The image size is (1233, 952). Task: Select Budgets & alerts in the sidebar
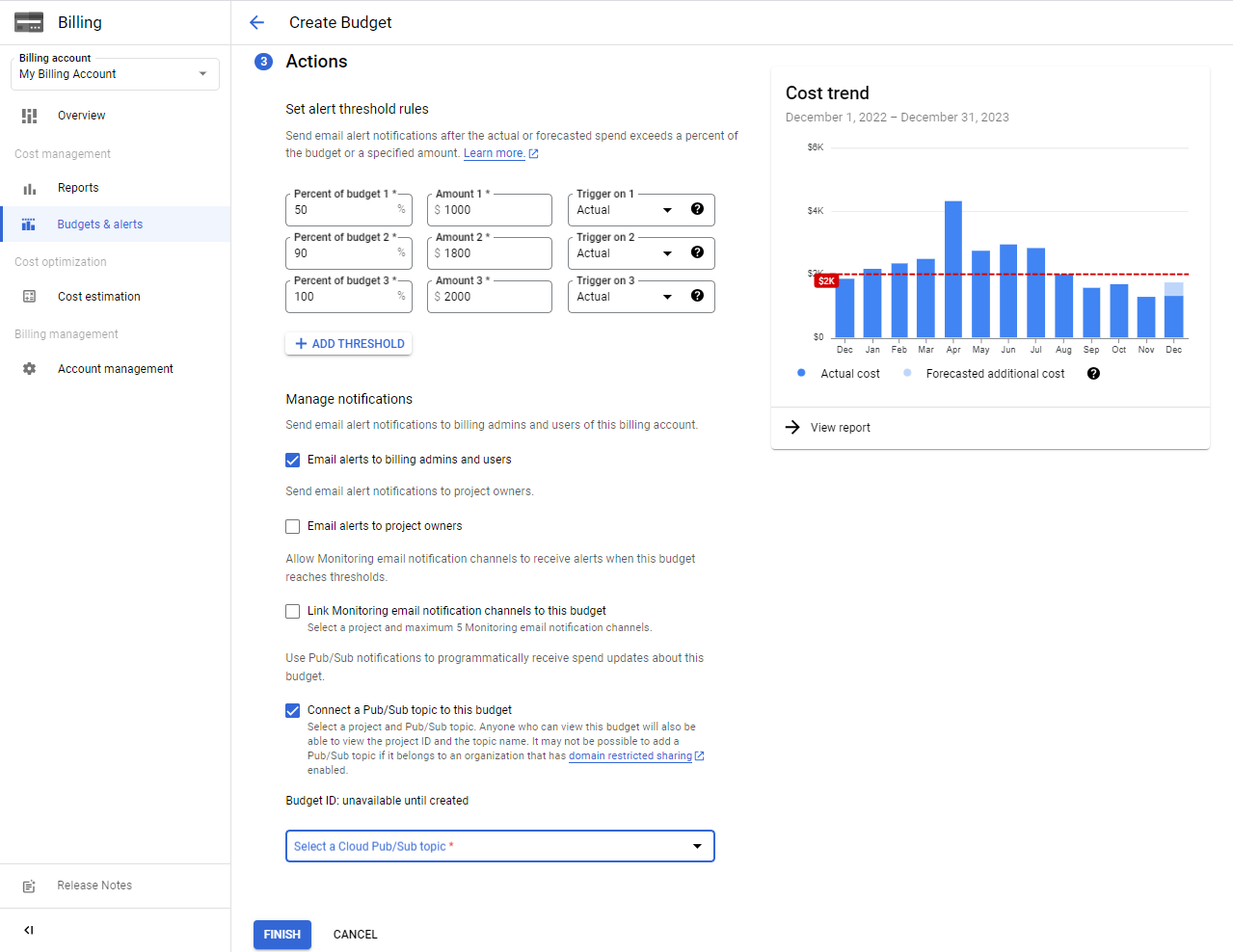[116, 225]
